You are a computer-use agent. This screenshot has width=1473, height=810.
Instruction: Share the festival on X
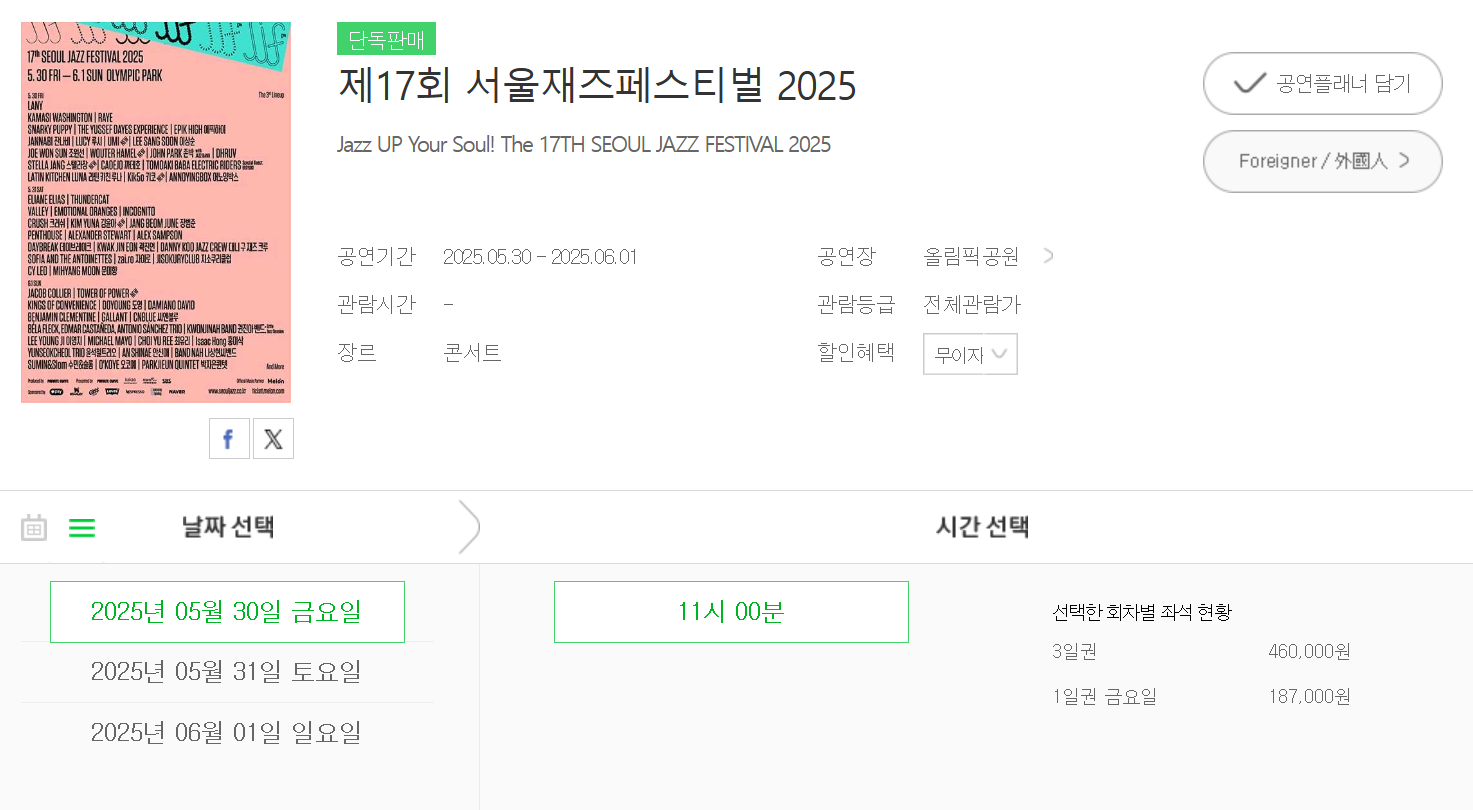click(273, 439)
